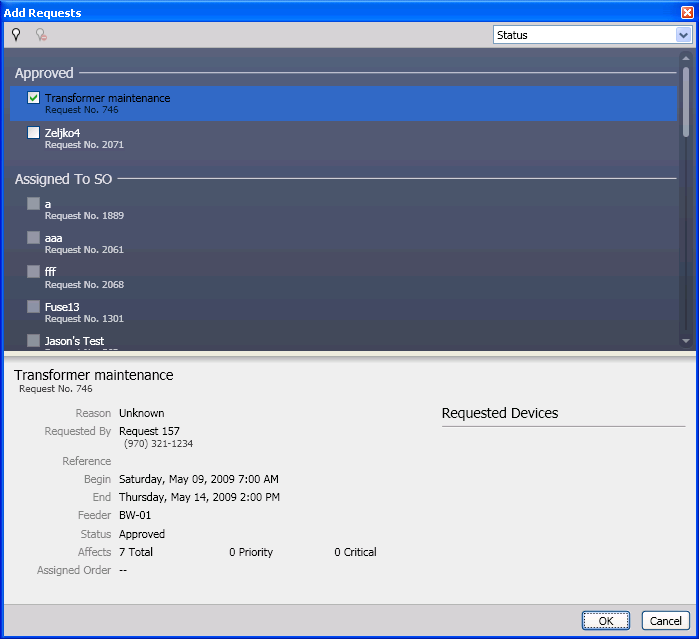The image size is (699, 639).
Task: Tick the Fuse13 request checkbox
Action: [x=34, y=307]
